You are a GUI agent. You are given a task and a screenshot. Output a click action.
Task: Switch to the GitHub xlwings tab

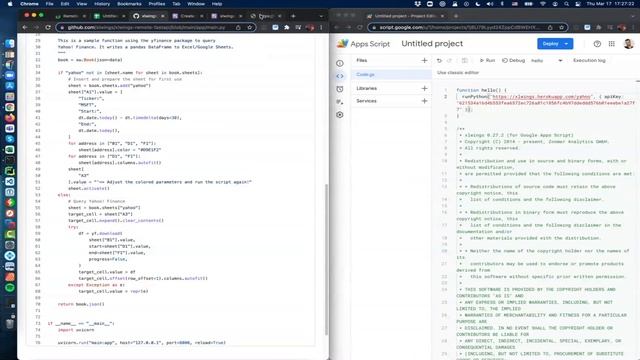coord(149,16)
